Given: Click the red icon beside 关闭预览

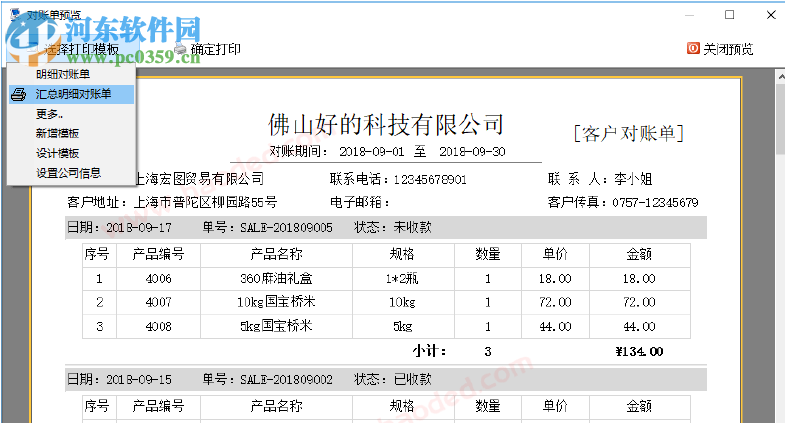Looking at the screenshot, I should pos(693,48).
